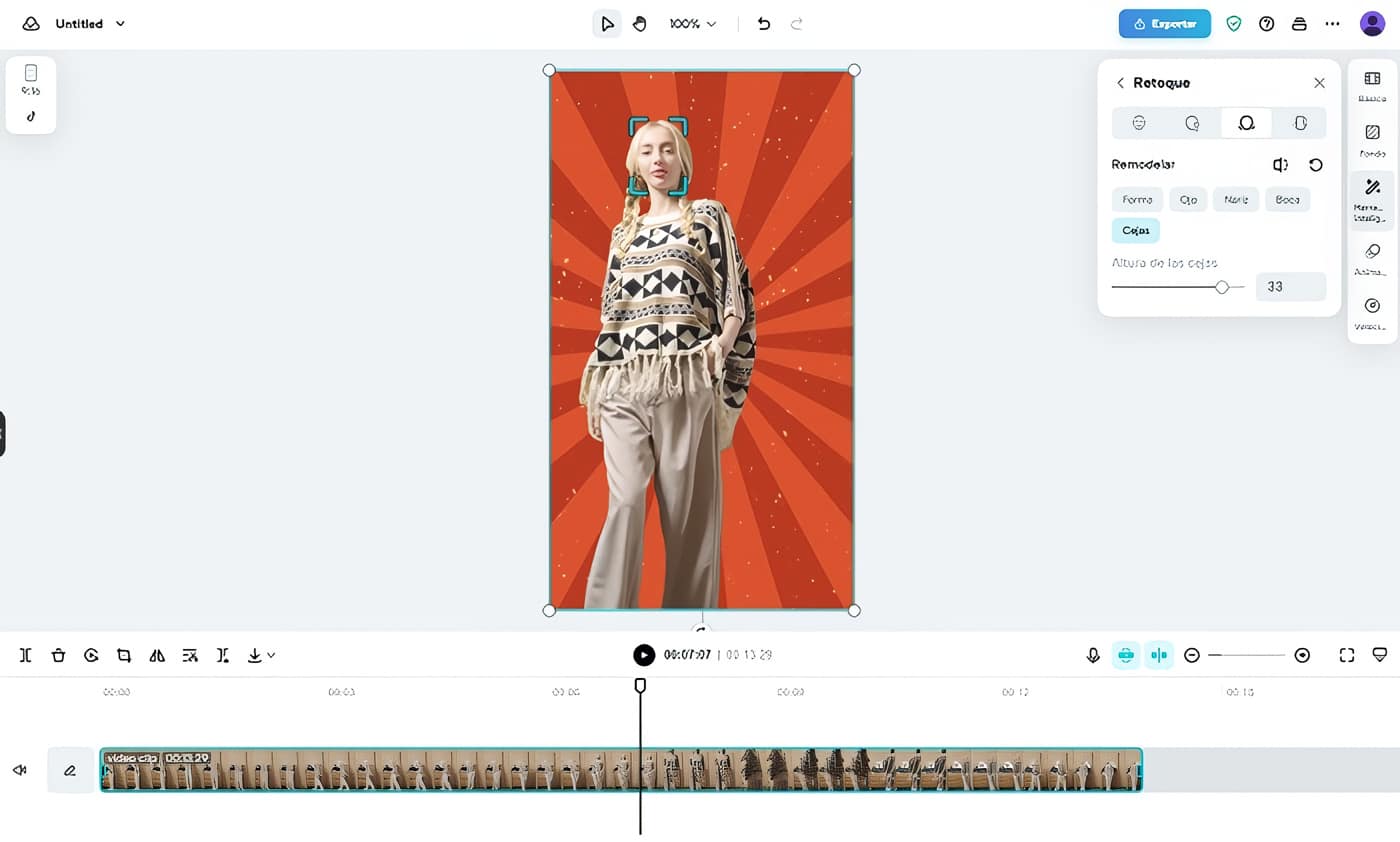The height and width of the screenshot is (842, 1400).
Task: Select the crop tool in timeline toolbar
Action: pyautogui.click(x=124, y=655)
